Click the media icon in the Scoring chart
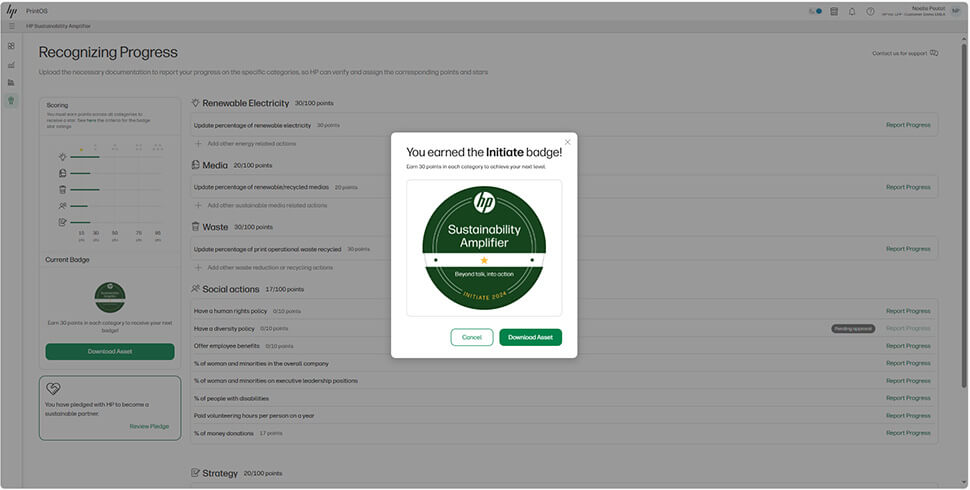970x490 pixels. [x=62, y=173]
